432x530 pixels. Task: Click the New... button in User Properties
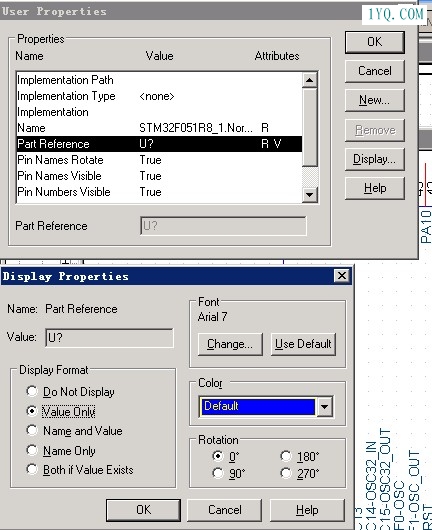[375, 100]
